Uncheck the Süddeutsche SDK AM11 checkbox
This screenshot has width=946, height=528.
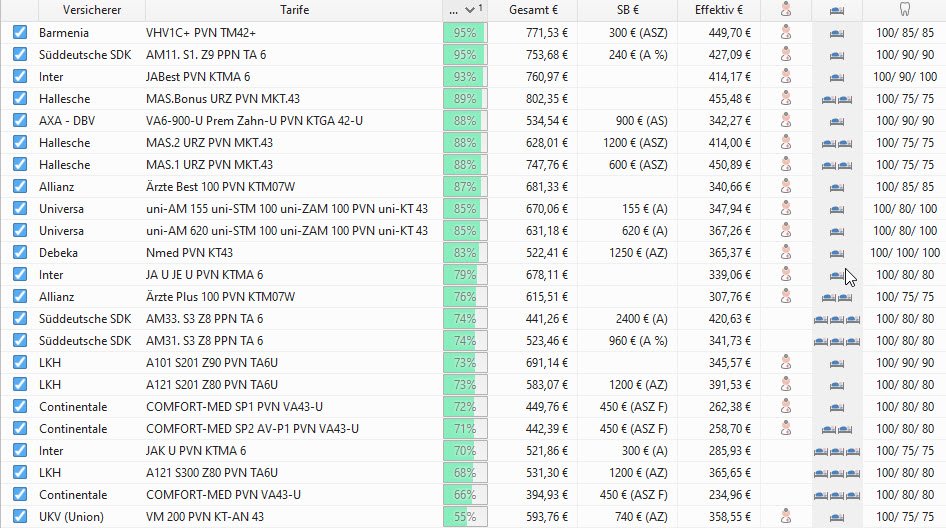coord(20,54)
